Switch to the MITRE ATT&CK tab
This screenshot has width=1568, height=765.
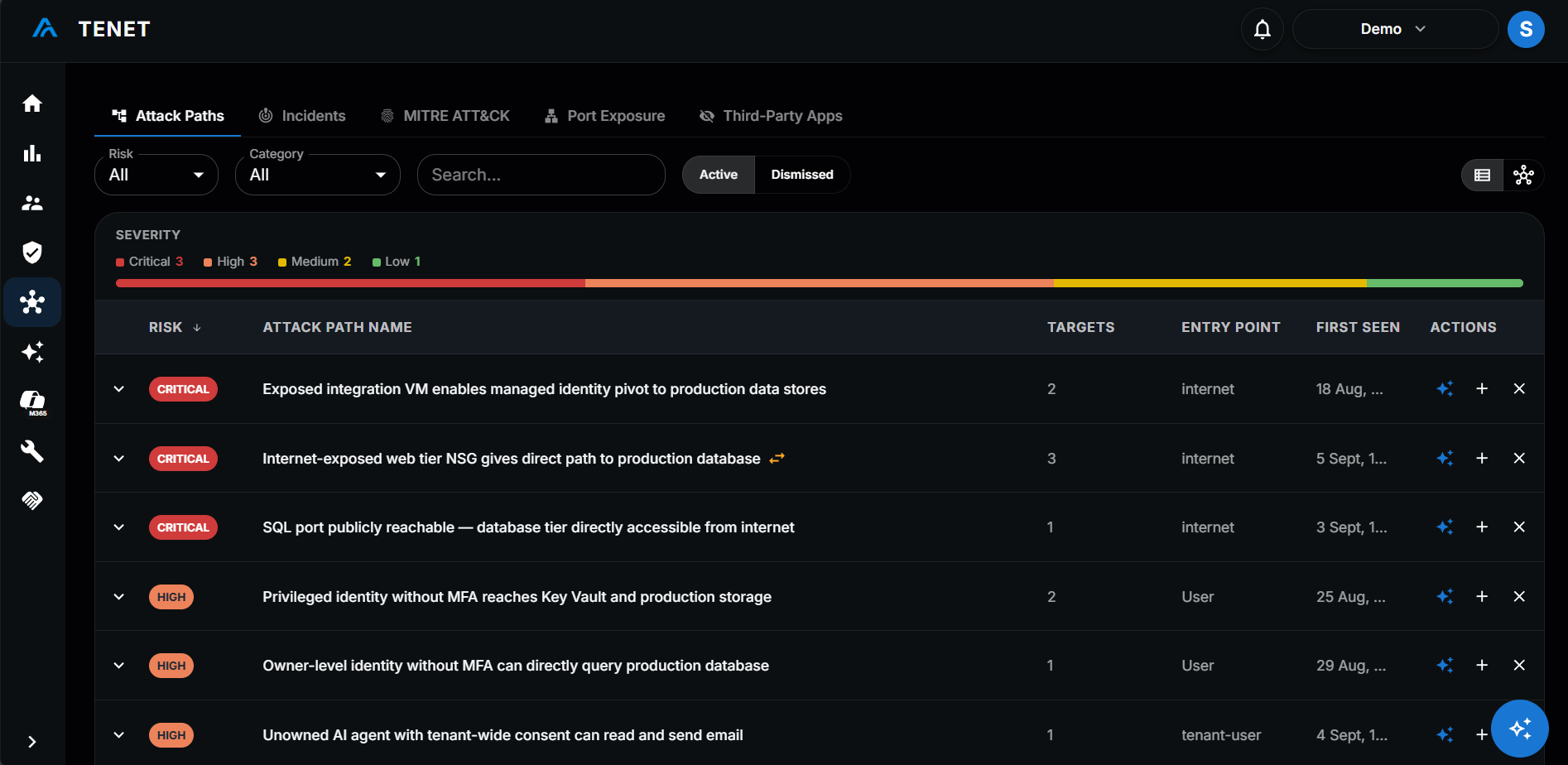[x=445, y=116]
